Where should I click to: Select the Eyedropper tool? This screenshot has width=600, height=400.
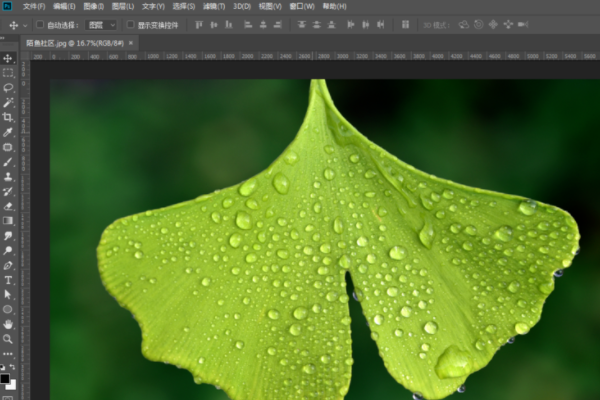click(8, 132)
